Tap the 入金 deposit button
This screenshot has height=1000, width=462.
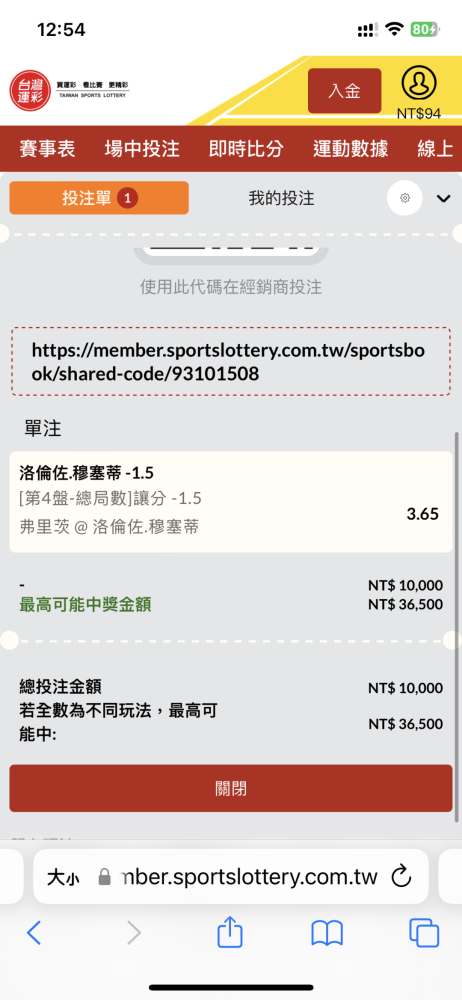(x=345, y=91)
